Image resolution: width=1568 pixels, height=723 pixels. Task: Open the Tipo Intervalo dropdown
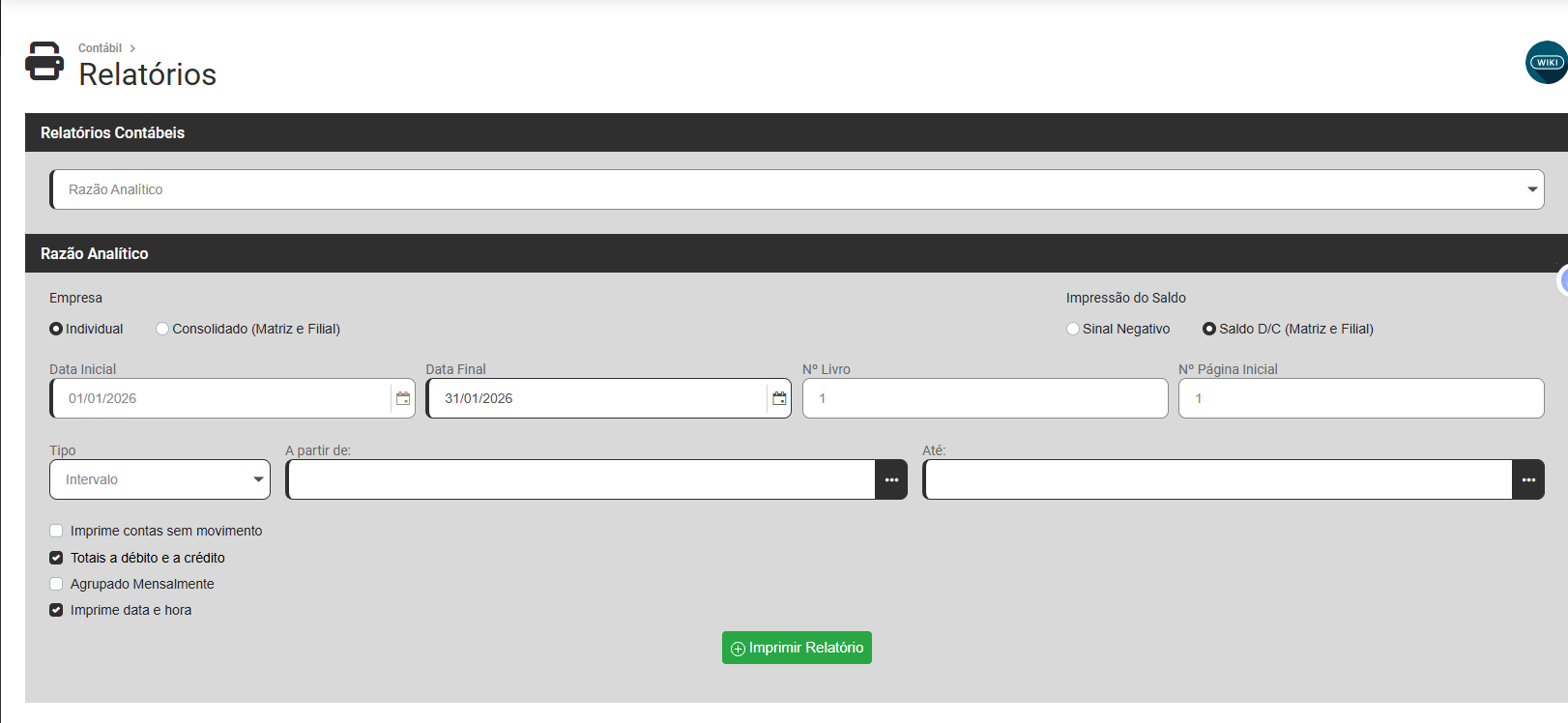[160, 479]
